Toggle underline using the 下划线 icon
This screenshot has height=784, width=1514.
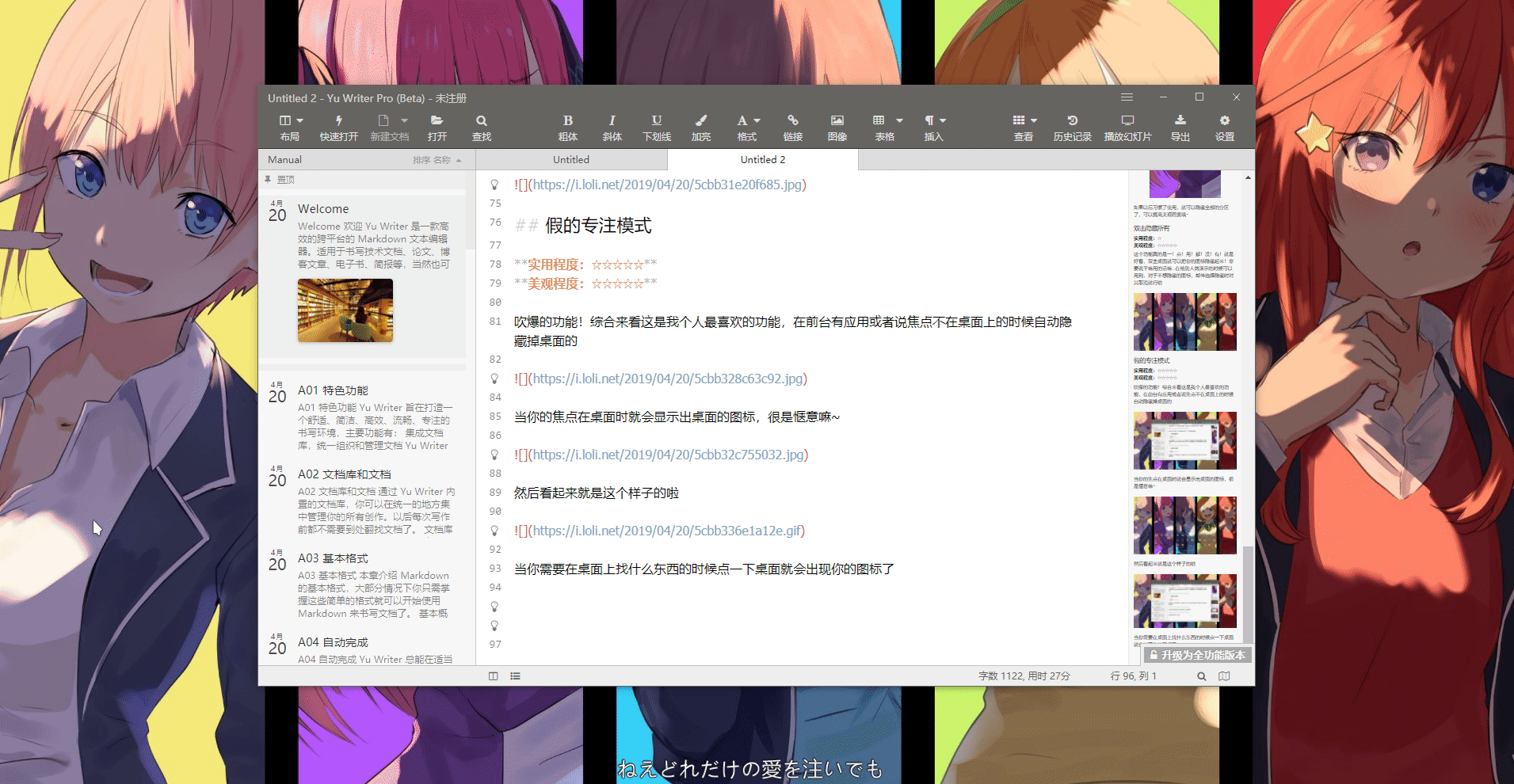[656, 121]
